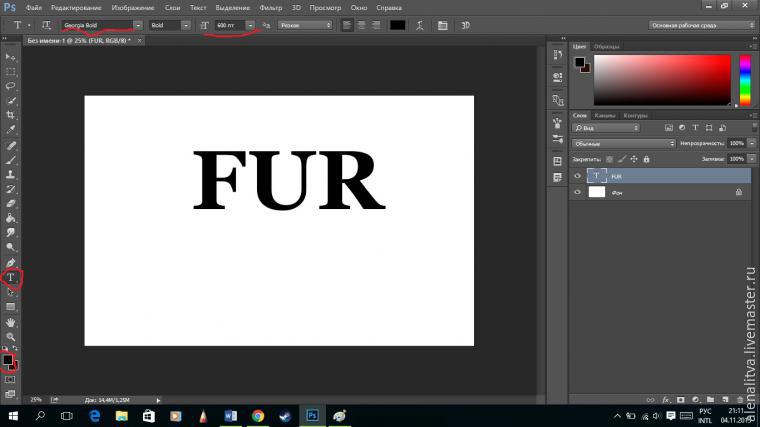Open the Фильтр menu
This screenshot has width=760, height=427.
pyautogui.click(x=271, y=8)
